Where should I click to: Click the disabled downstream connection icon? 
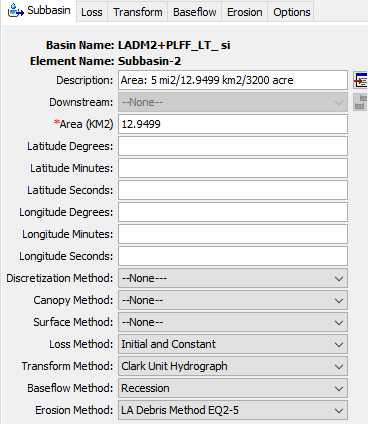pos(361,102)
